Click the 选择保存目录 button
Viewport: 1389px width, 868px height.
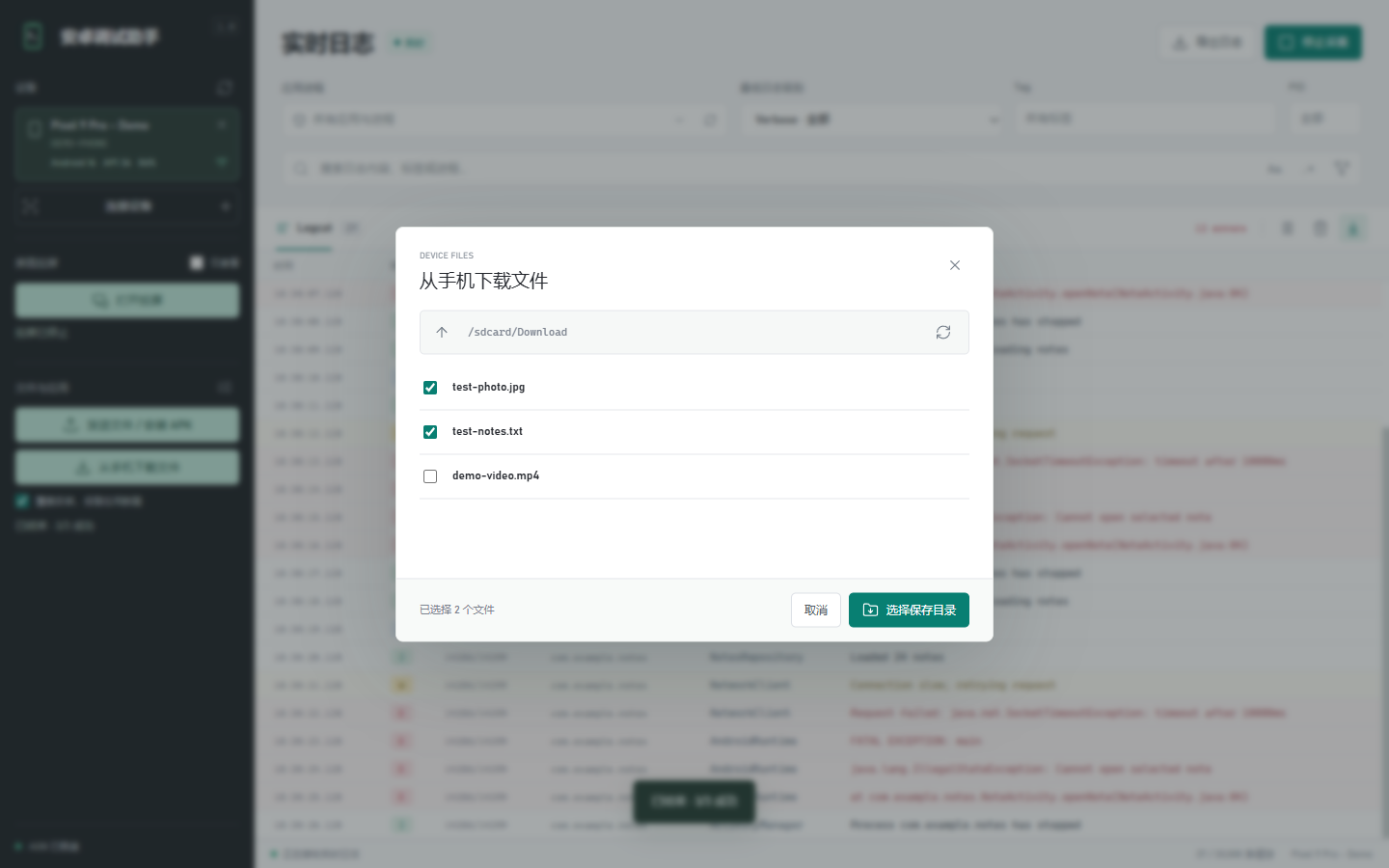(x=909, y=610)
